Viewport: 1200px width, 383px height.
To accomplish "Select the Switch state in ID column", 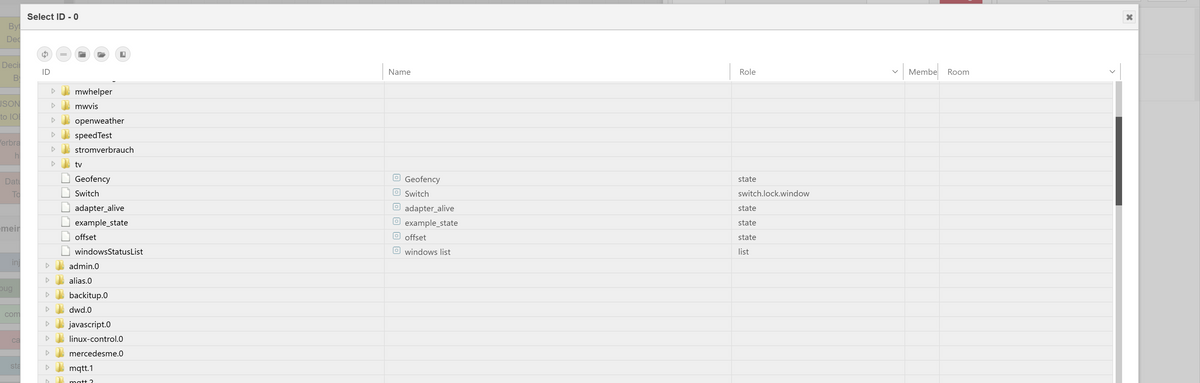I will [x=87, y=193].
